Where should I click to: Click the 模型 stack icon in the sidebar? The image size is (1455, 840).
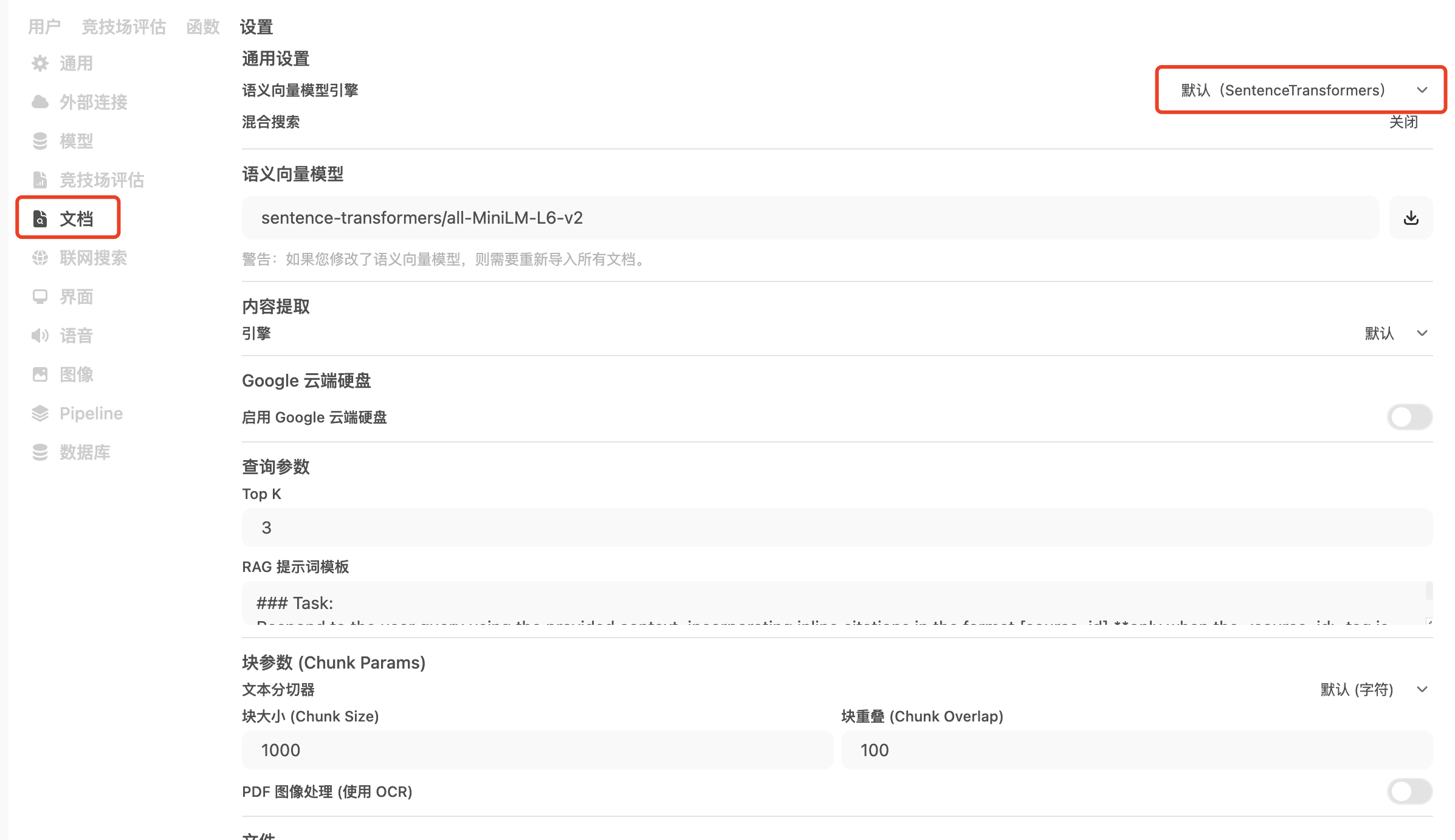(x=40, y=141)
